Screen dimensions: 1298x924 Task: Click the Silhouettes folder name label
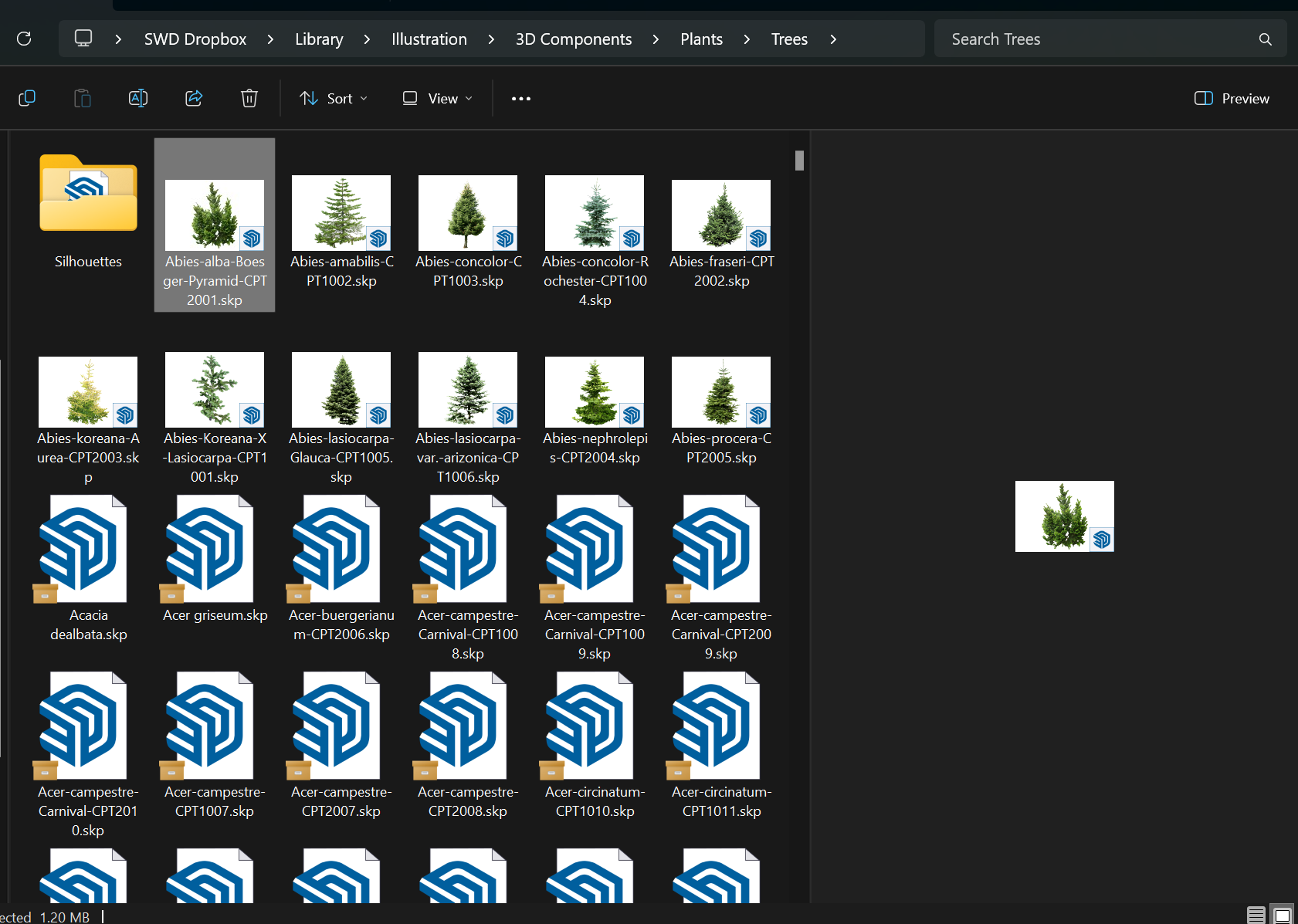(x=88, y=262)
